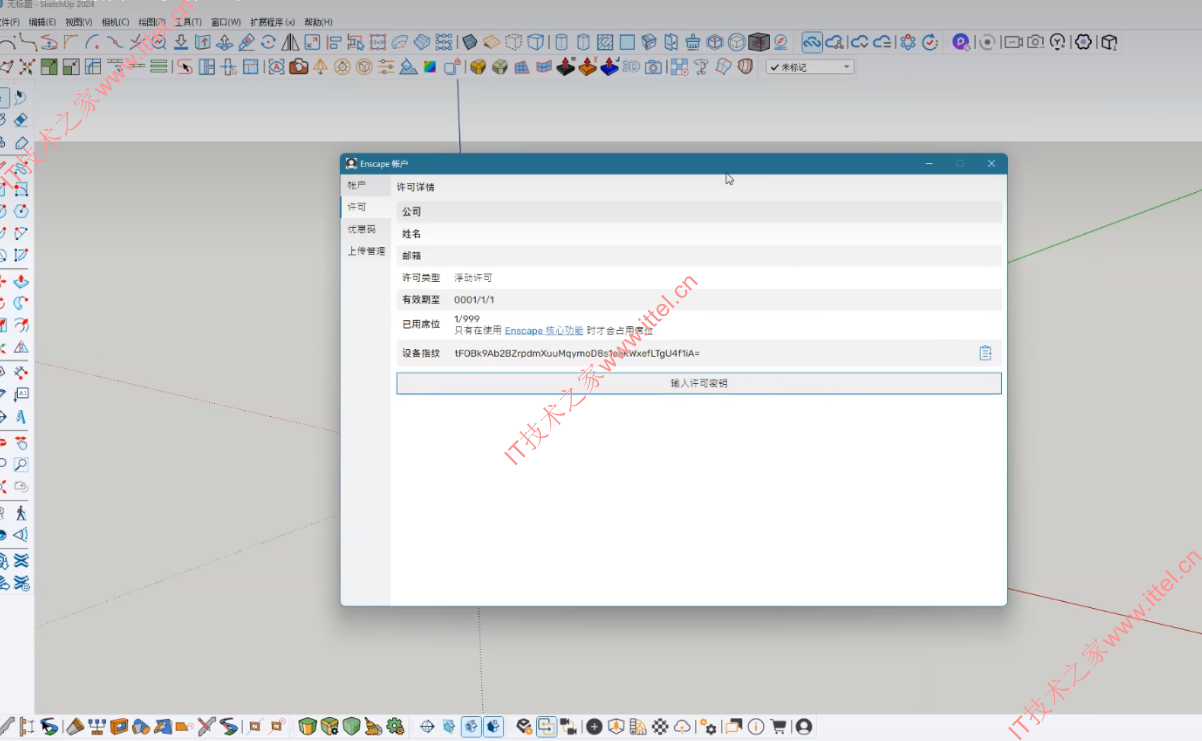The image size is (1202, 741).
Task: Select the Eraser tool in left toolbar
Action: 21,119
